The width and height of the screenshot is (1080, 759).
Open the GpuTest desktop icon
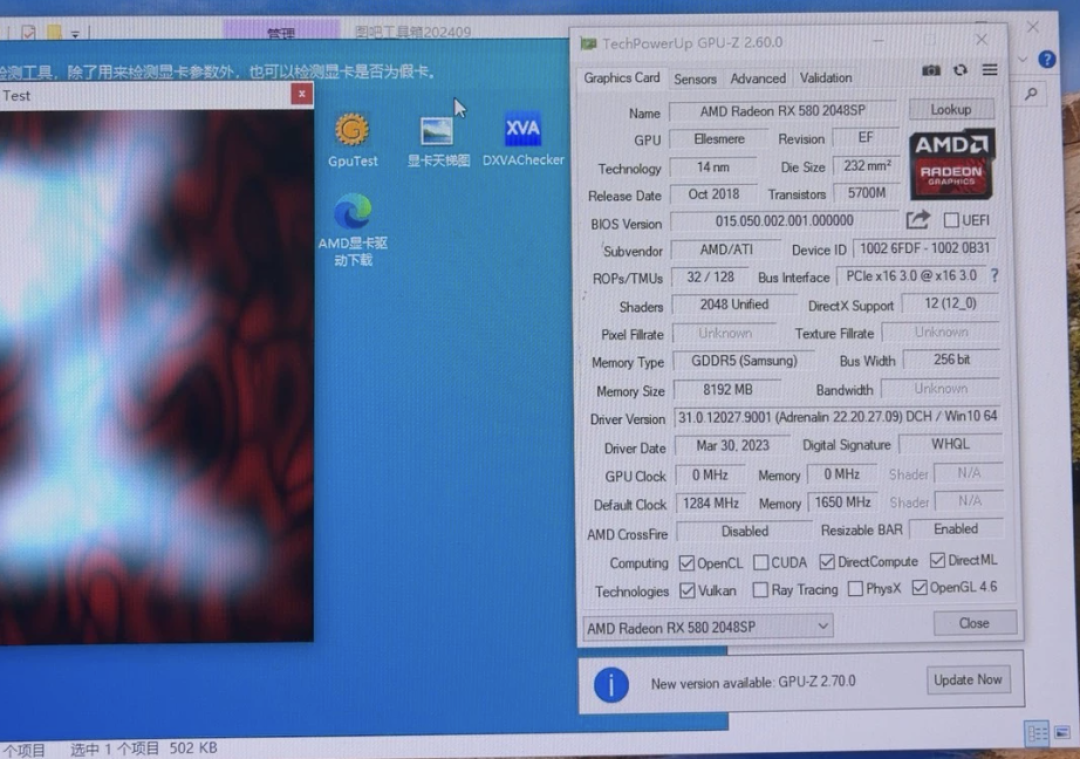352,141
